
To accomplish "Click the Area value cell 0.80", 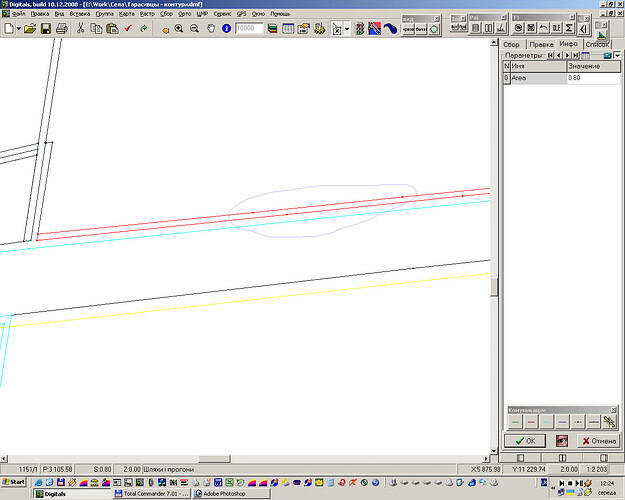I will pyautogui.click(x=593, y=78).
